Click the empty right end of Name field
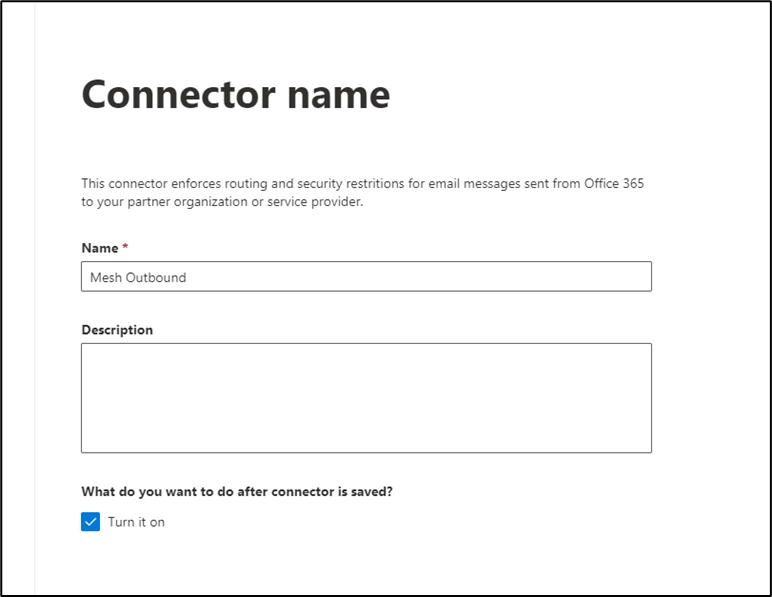The width and height of the screenshot is (772, 597). pos(560,277)
